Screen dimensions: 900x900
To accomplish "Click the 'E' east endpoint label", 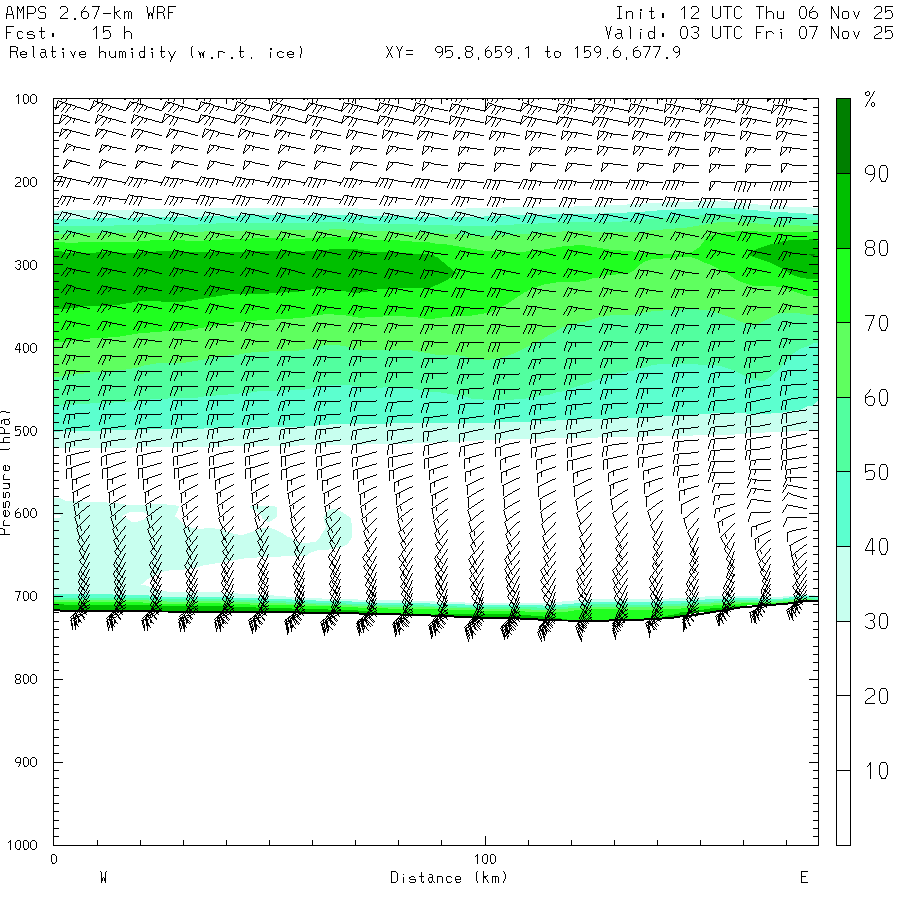I will 804,878.
